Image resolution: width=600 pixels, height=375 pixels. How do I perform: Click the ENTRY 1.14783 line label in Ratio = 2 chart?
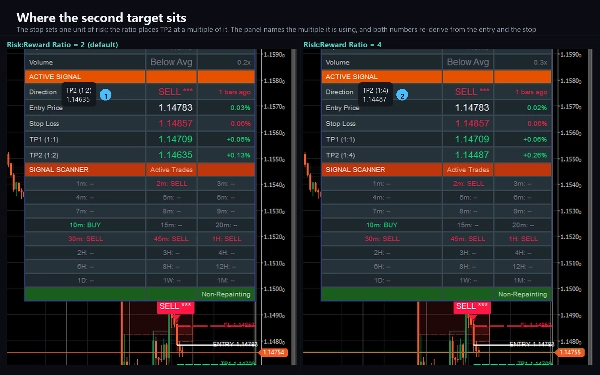(x=235, y=344)
